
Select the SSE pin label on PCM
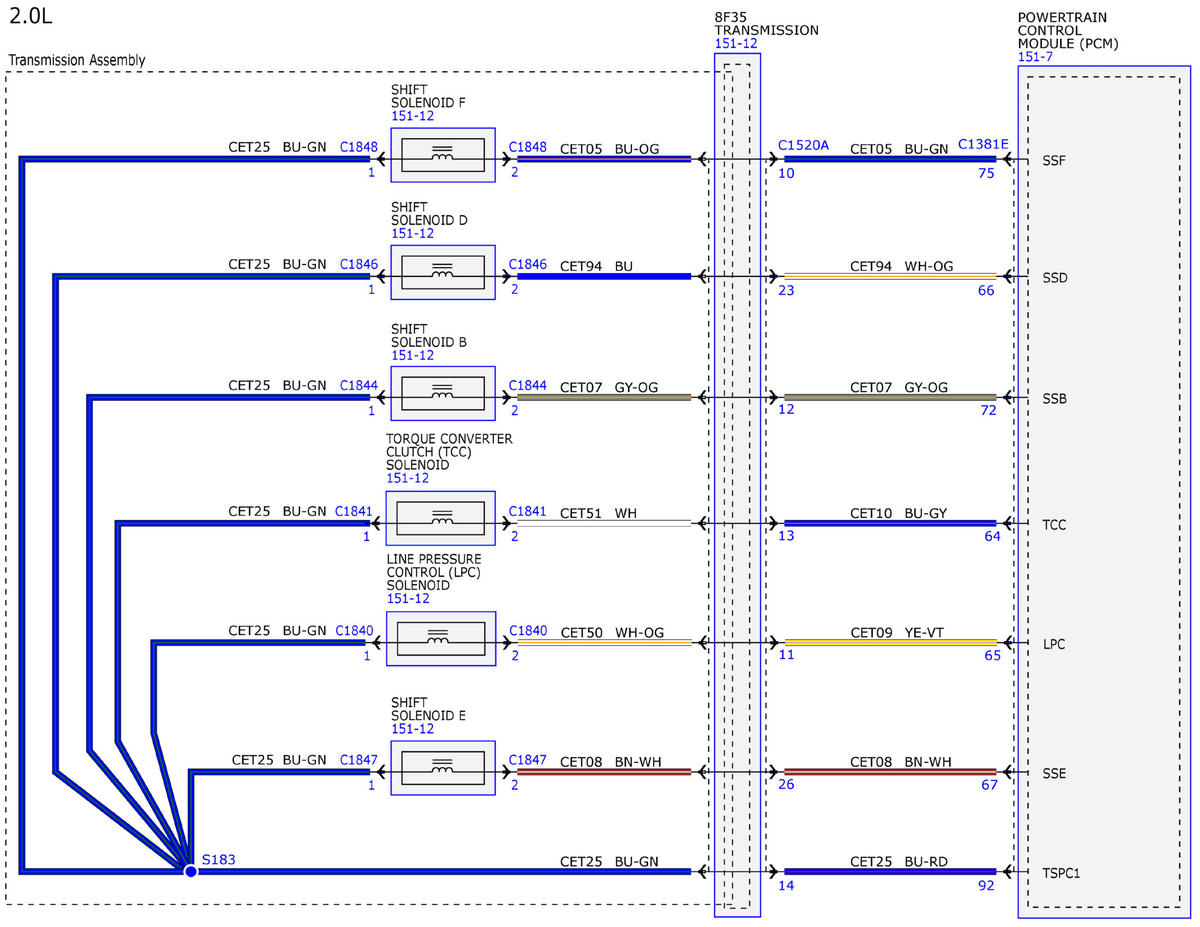click(x=1054, y=774)
